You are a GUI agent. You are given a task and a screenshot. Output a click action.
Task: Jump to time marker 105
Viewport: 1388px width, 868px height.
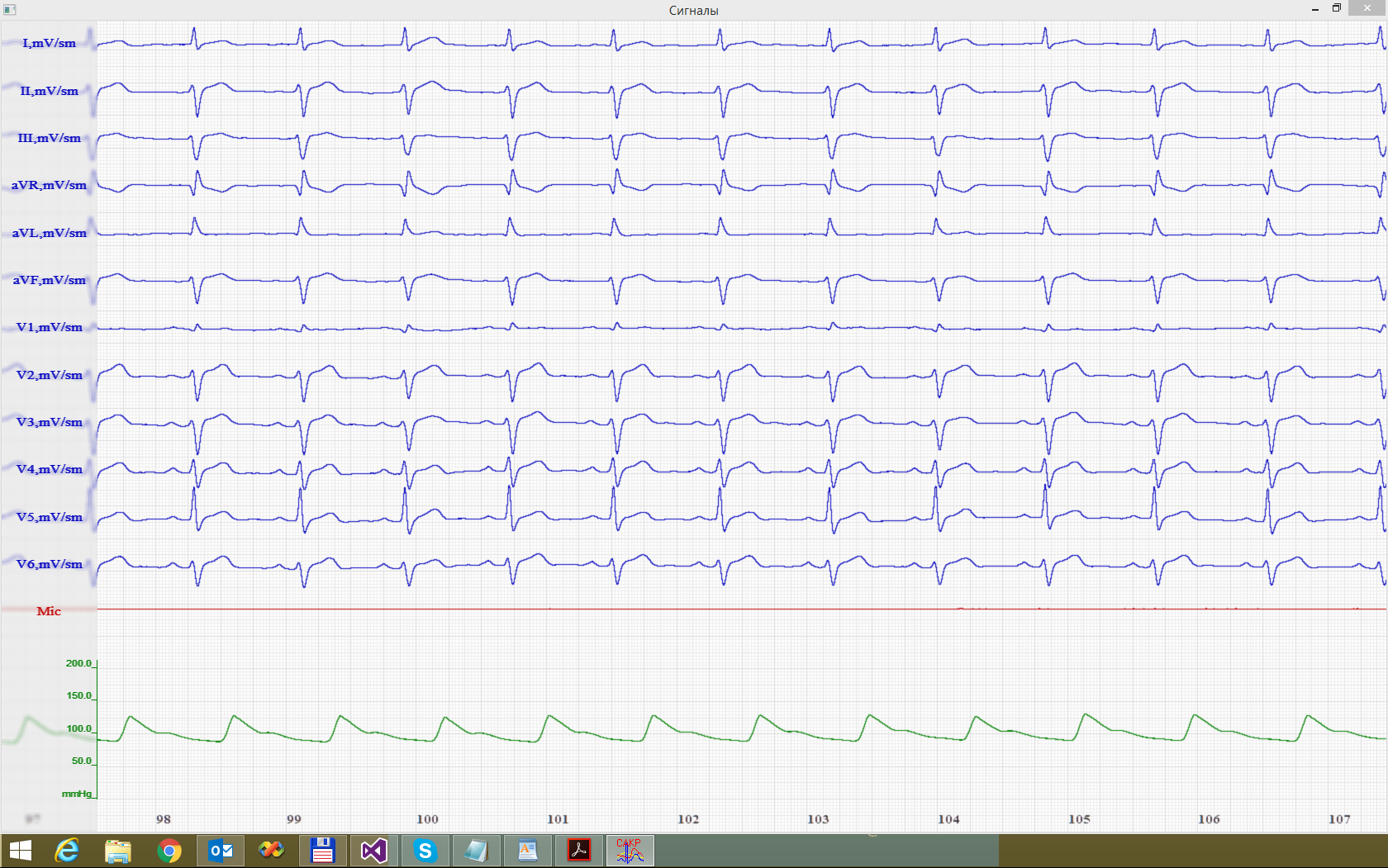1079,819
